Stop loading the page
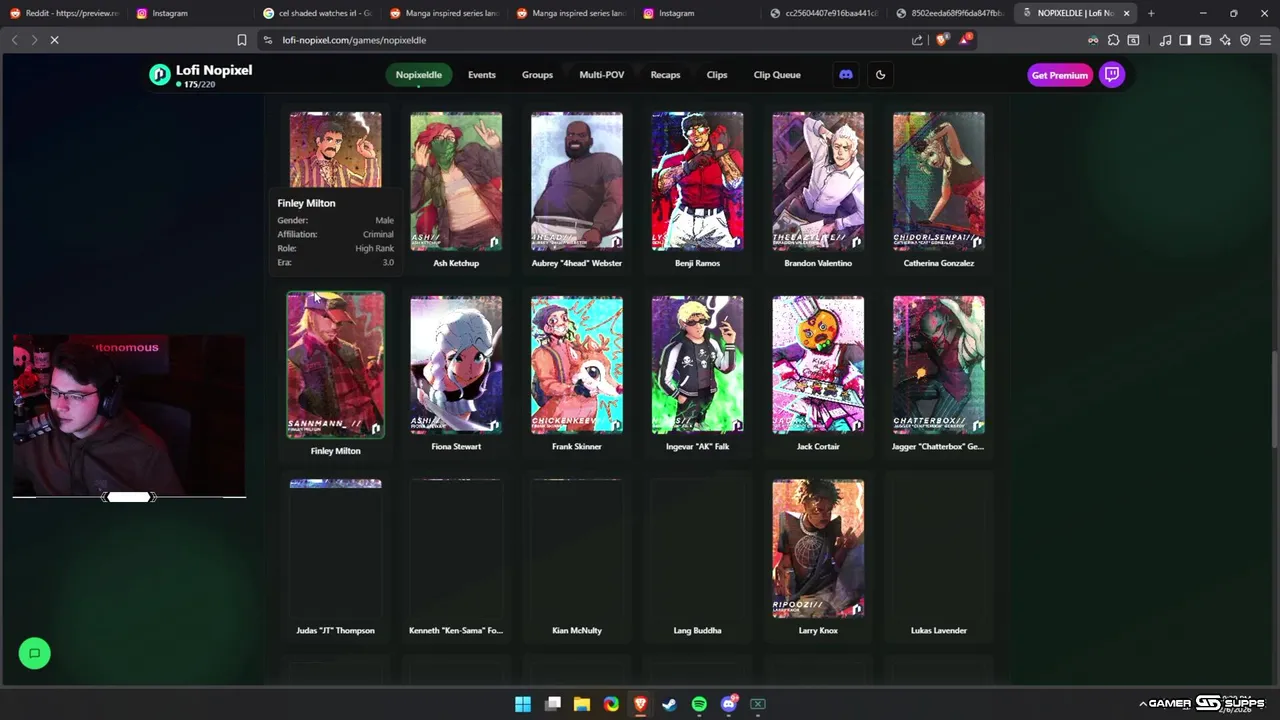This screenshot has width=1280, height=720. pyautogui.click(x=55, y=40)
